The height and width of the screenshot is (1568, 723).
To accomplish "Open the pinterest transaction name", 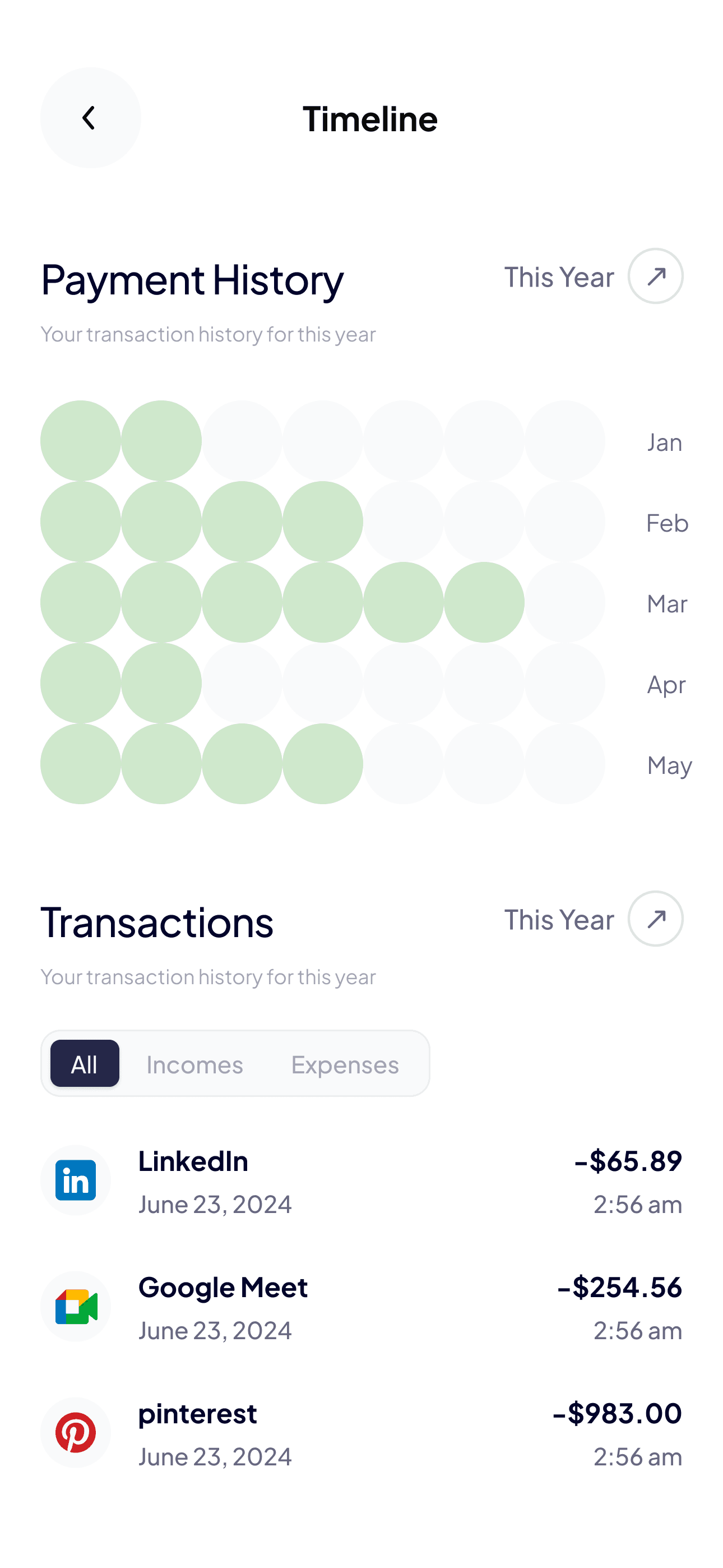I will tap(197, 1413).
